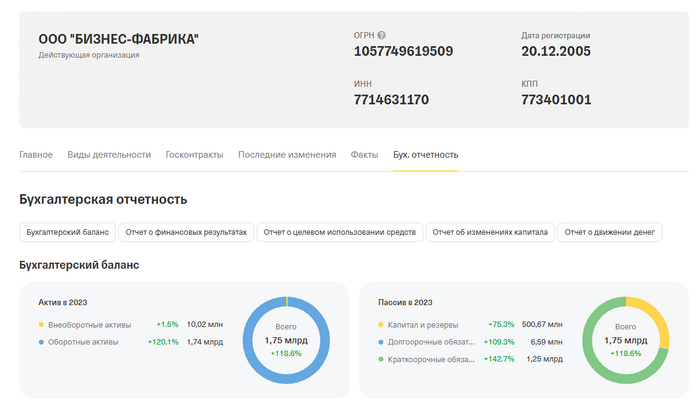The width and height of the screenshot is (700, 404).
Task: Open the Последние изменения tab
Action: tap(287, 155)
